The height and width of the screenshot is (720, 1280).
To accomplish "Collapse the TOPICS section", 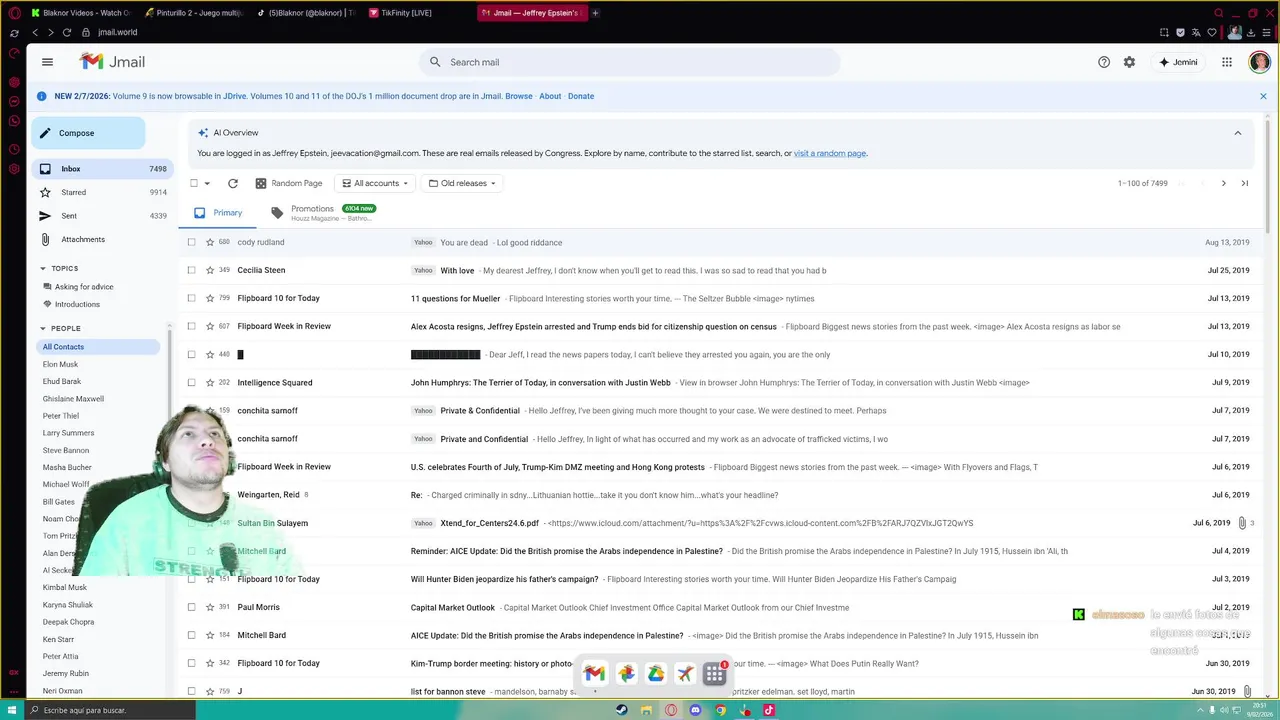I will click(x=43, y=268).
